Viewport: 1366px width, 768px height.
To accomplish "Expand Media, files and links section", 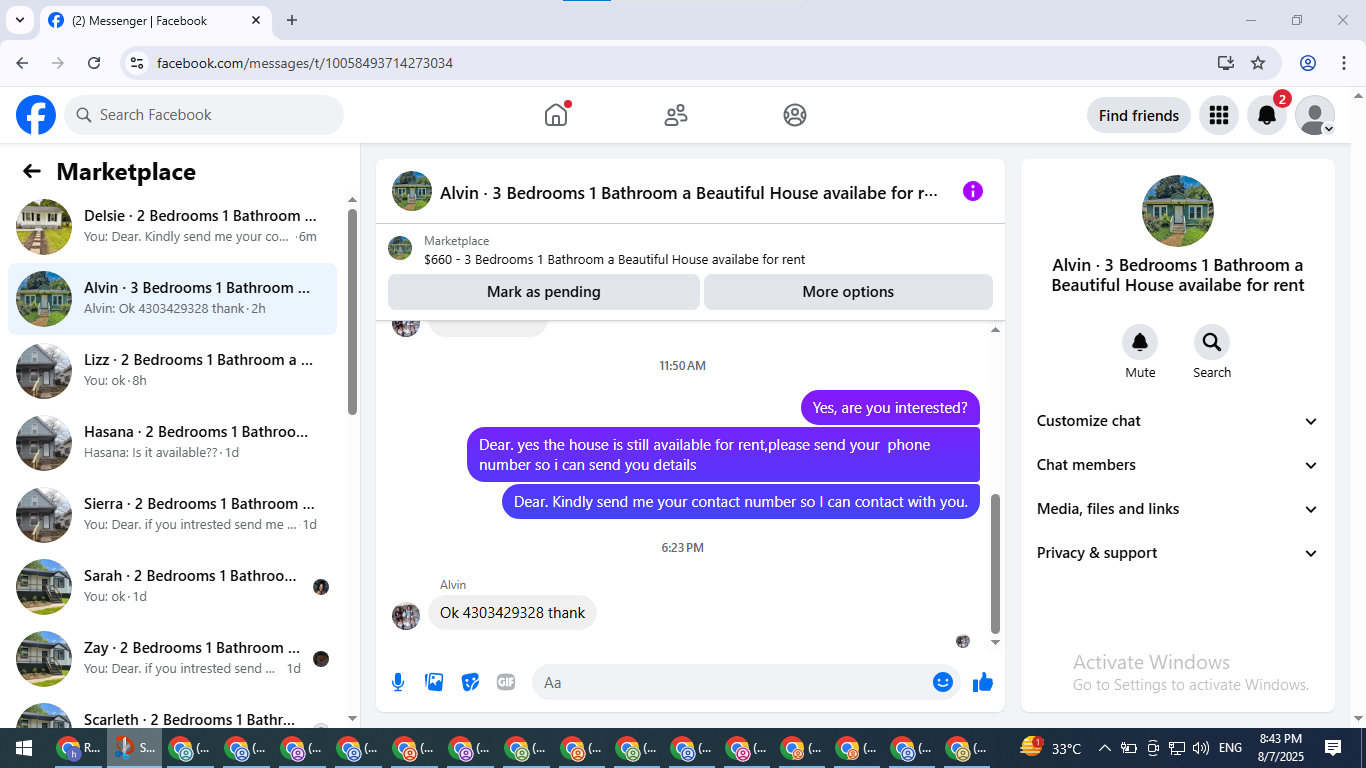I will [x=1178, y=509].
